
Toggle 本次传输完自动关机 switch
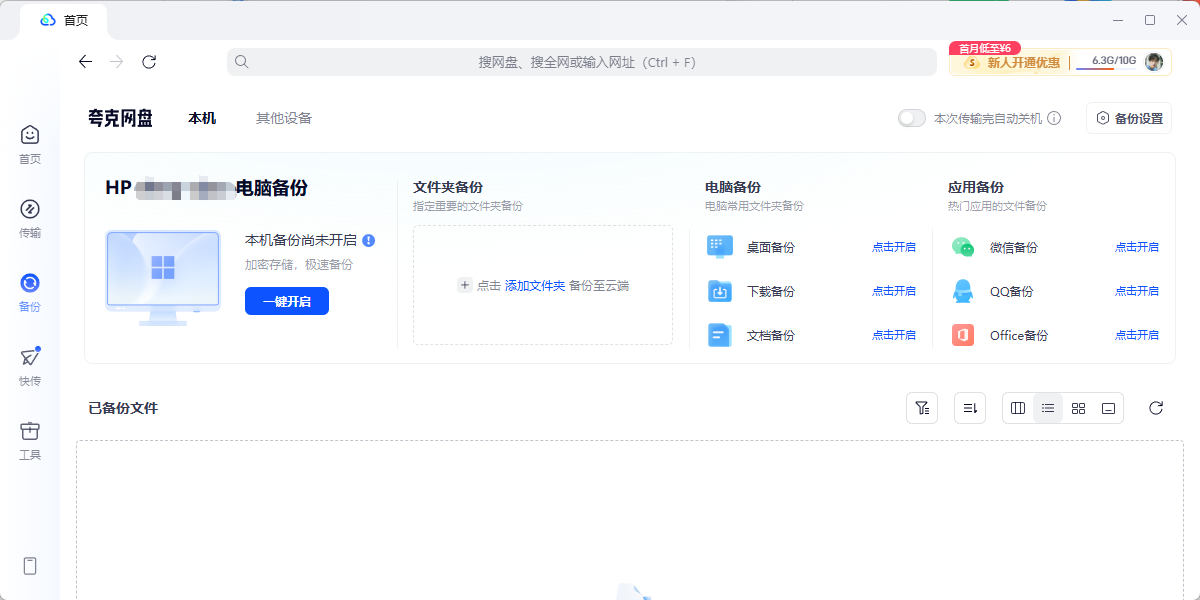click(912, 118)
